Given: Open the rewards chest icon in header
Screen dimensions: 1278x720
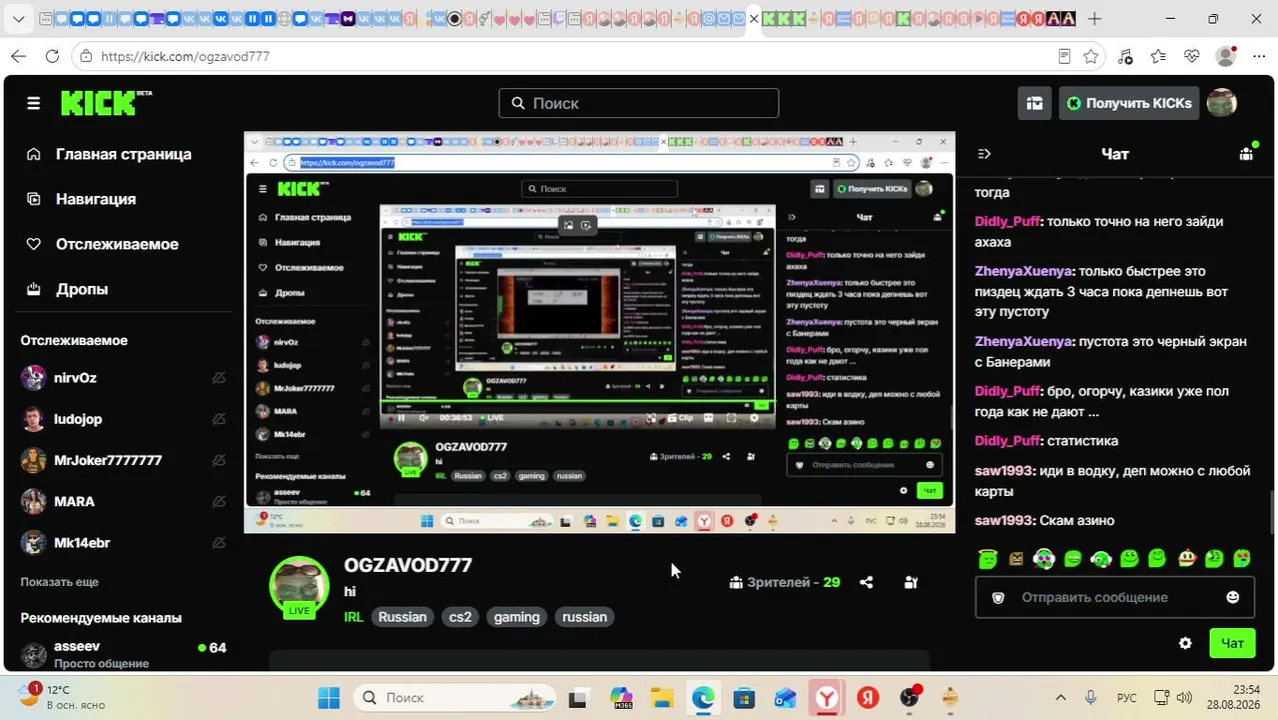Looking at the screenshot, I should [x=1035, y=103].
